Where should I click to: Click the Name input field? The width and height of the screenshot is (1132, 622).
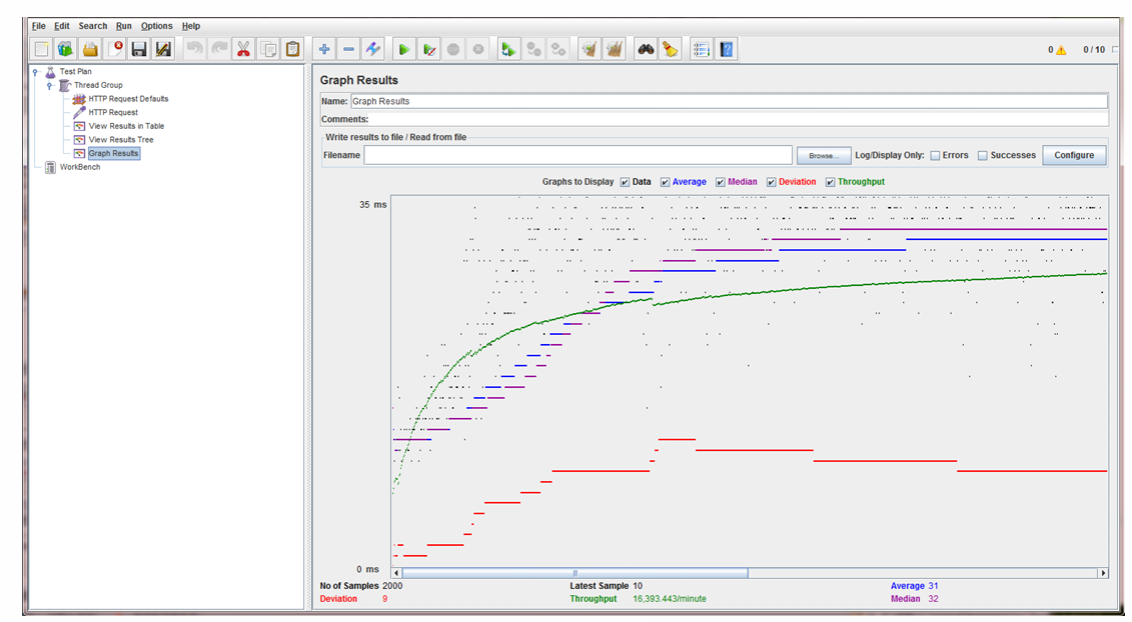[728, 101]
